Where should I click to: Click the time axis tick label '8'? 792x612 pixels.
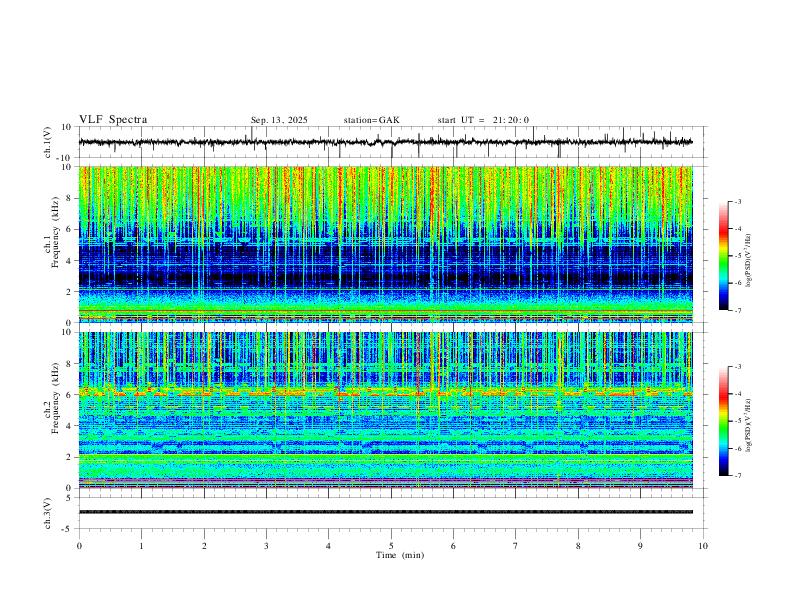[x=578, y=546]
